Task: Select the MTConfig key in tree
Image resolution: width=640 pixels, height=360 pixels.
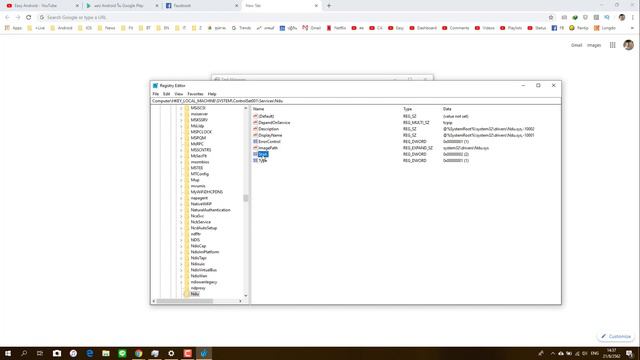Action: point(199,174)
